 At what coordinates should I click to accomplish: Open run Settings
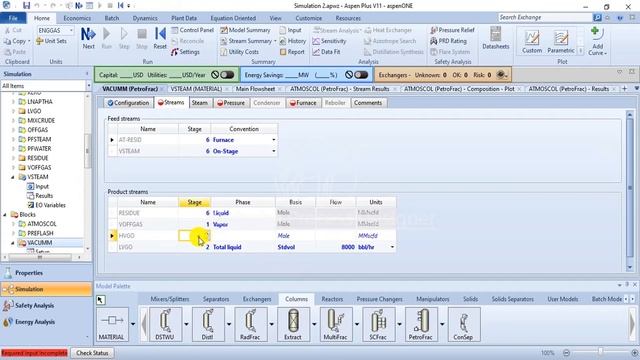185,52
